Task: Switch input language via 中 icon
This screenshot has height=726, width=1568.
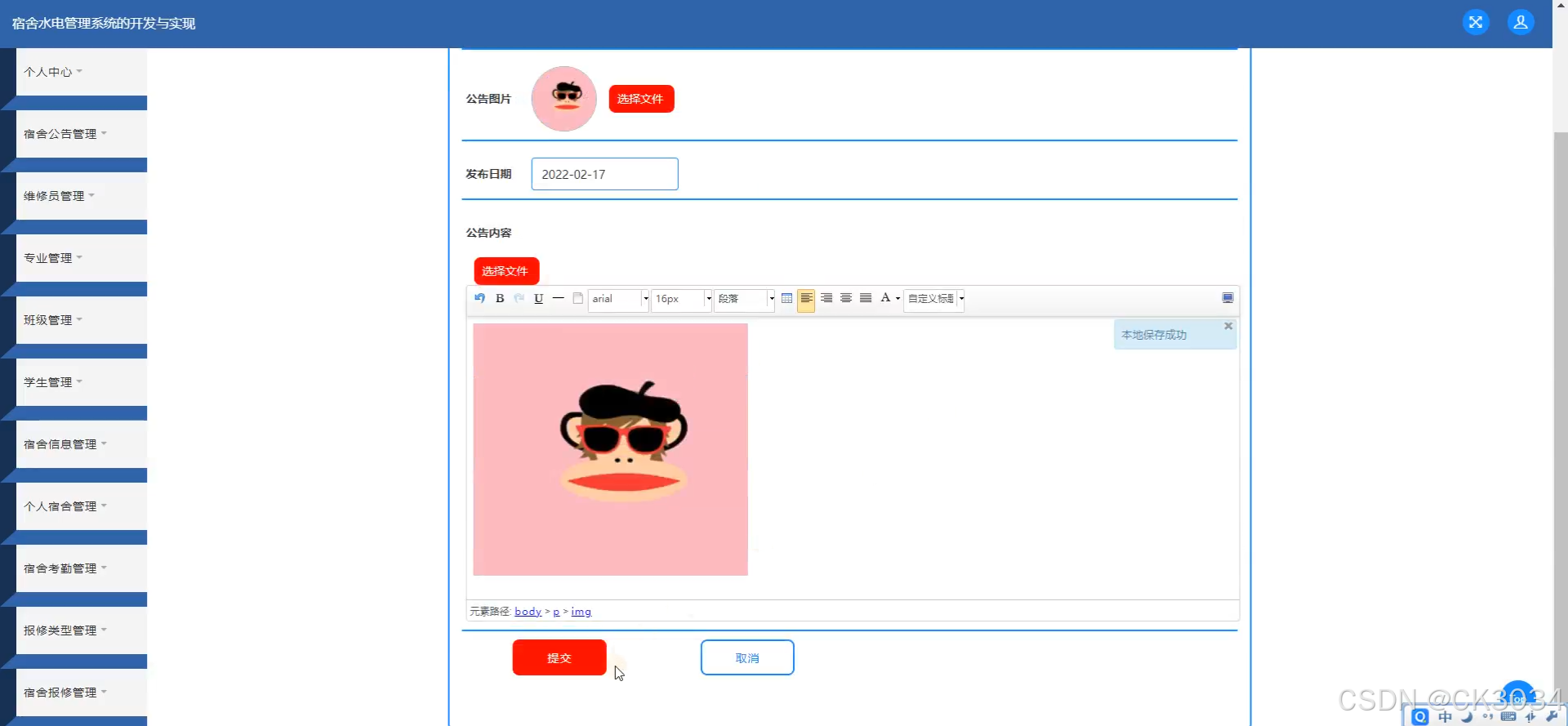Action: point(1445,716)
